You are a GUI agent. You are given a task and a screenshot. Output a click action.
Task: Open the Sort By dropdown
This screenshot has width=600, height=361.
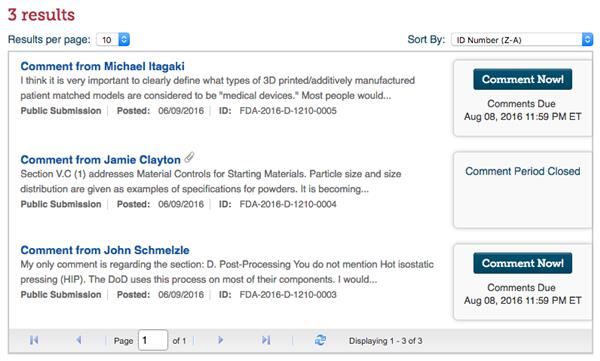[x=522, y=39]
